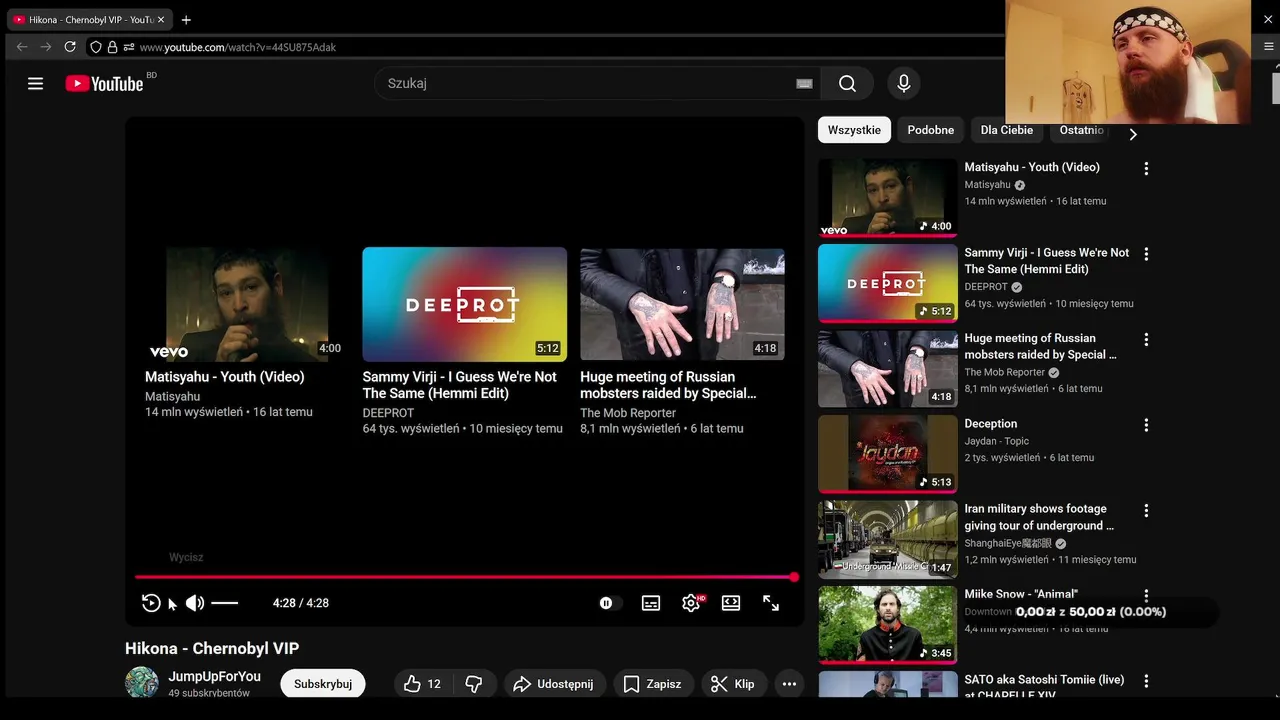The width and height of the screenshot is (1280, 720).
Task: Select the Dla Ciebie filter chip
Action: 1007,130
